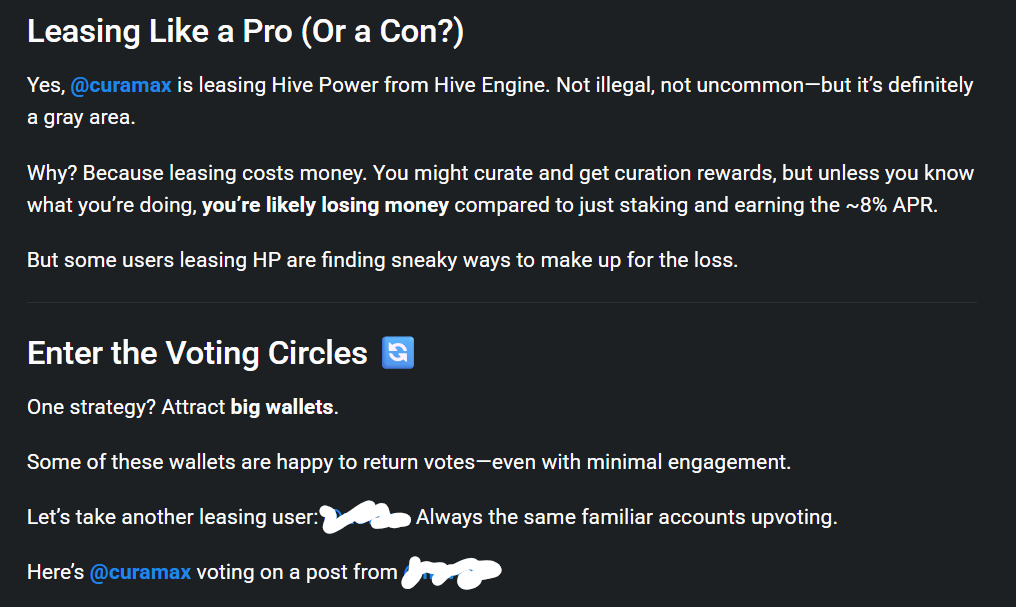
Task: Click the horizontal divider line between sections
Action: click(502, 303)
